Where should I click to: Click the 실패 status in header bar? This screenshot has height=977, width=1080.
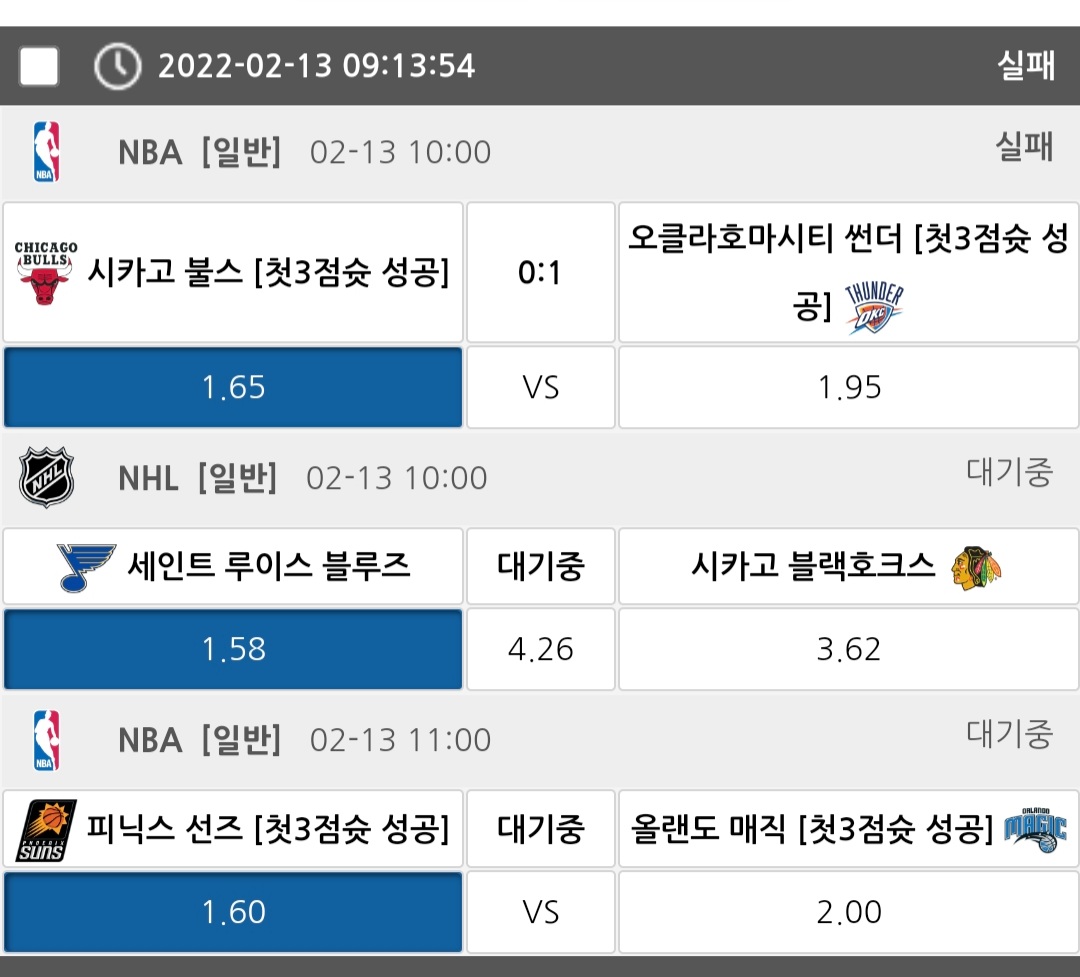coord(1025,67)
